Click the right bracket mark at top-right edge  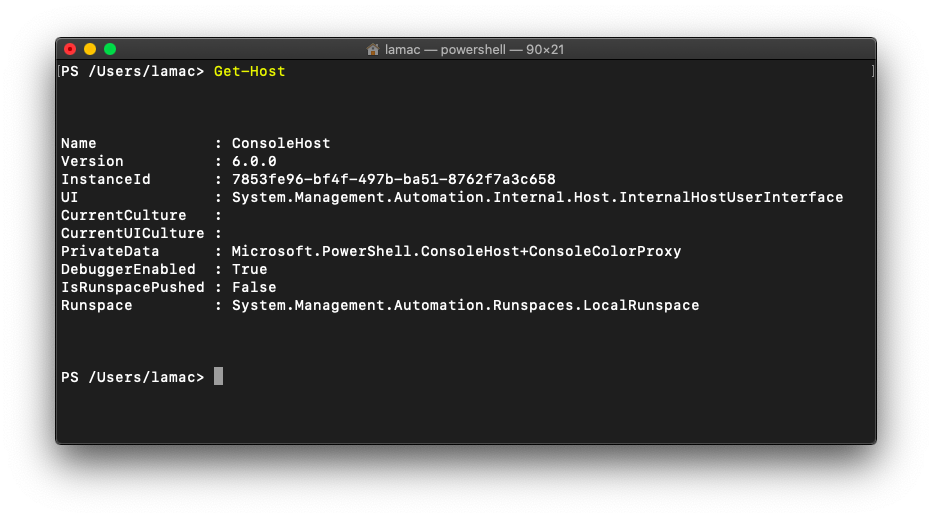pos(873,71)
